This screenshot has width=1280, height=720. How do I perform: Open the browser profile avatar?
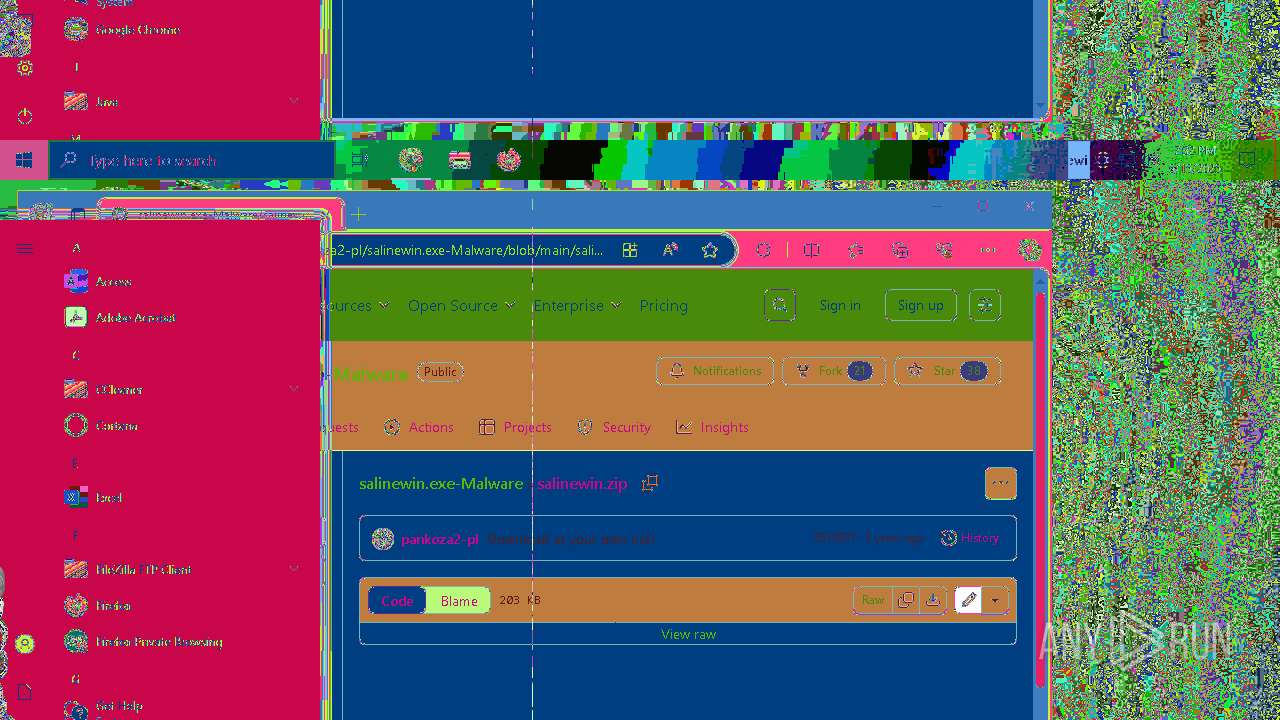click(x=1030, y=250)
